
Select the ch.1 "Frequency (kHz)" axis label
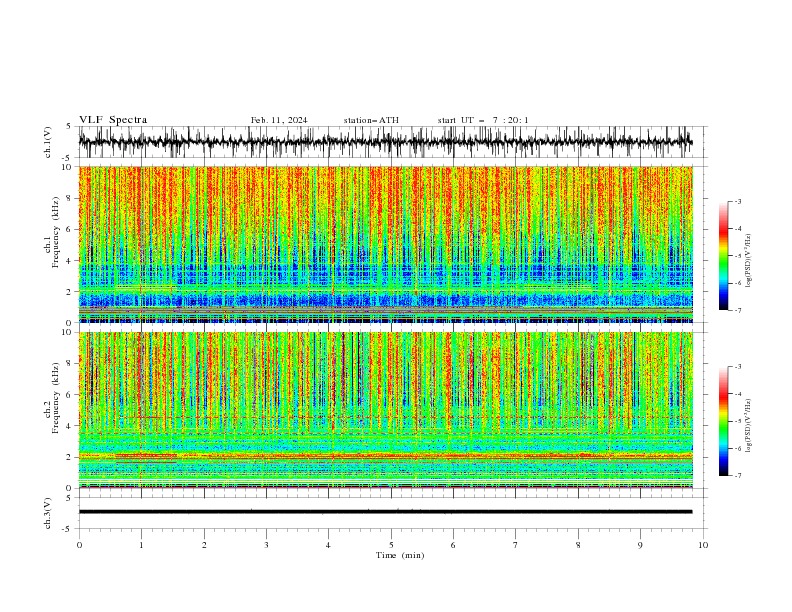coord(56,233)
